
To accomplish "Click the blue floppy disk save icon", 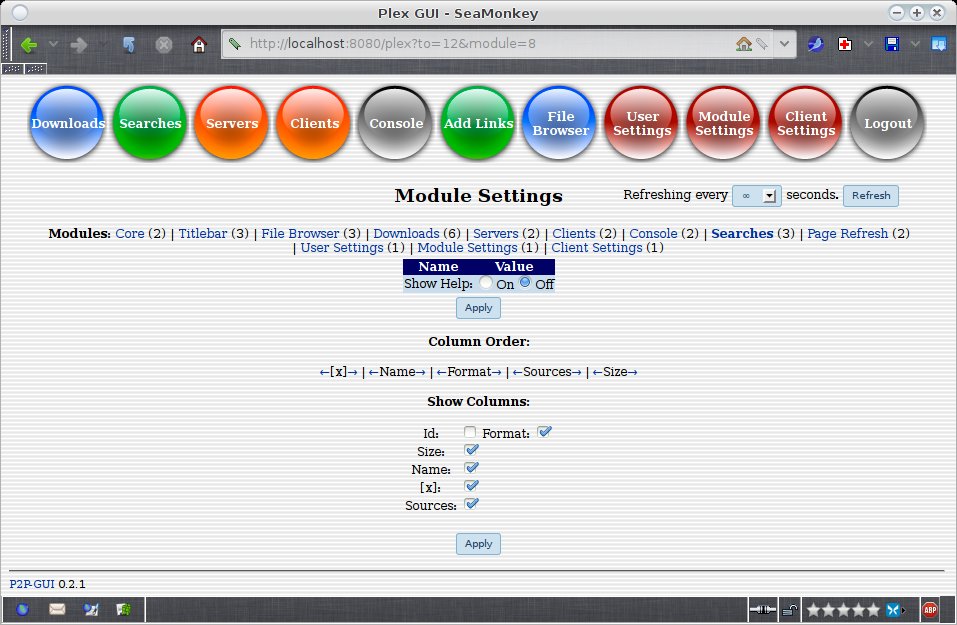I will [x=892, y=44].
